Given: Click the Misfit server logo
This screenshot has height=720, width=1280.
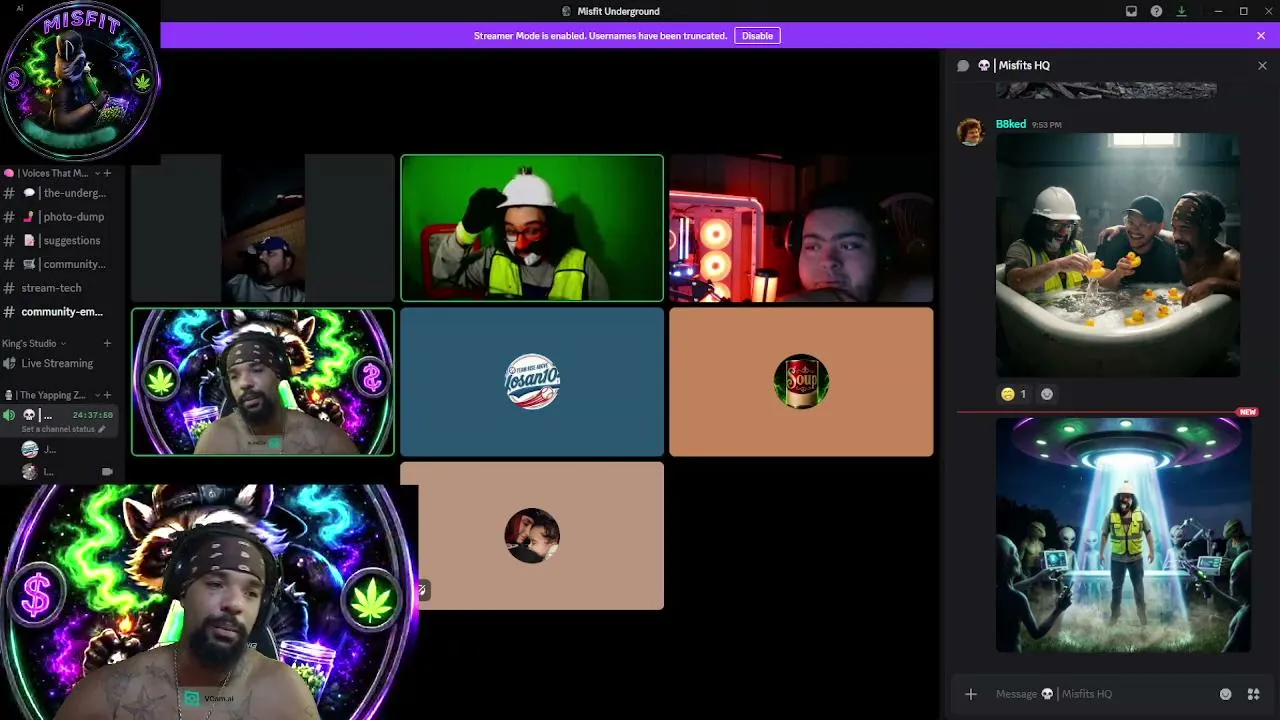Looking at the screenshot, I should 80,82.
